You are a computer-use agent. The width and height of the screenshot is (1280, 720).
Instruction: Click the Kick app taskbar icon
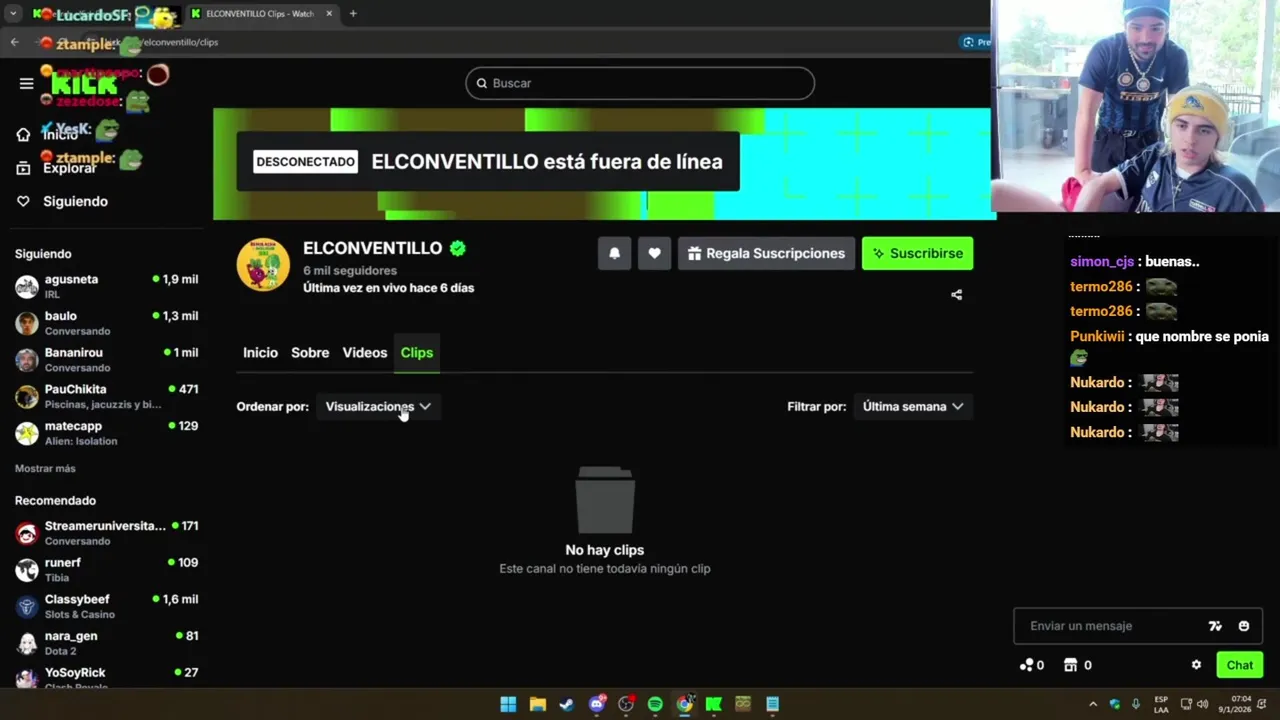pos(714,704)
